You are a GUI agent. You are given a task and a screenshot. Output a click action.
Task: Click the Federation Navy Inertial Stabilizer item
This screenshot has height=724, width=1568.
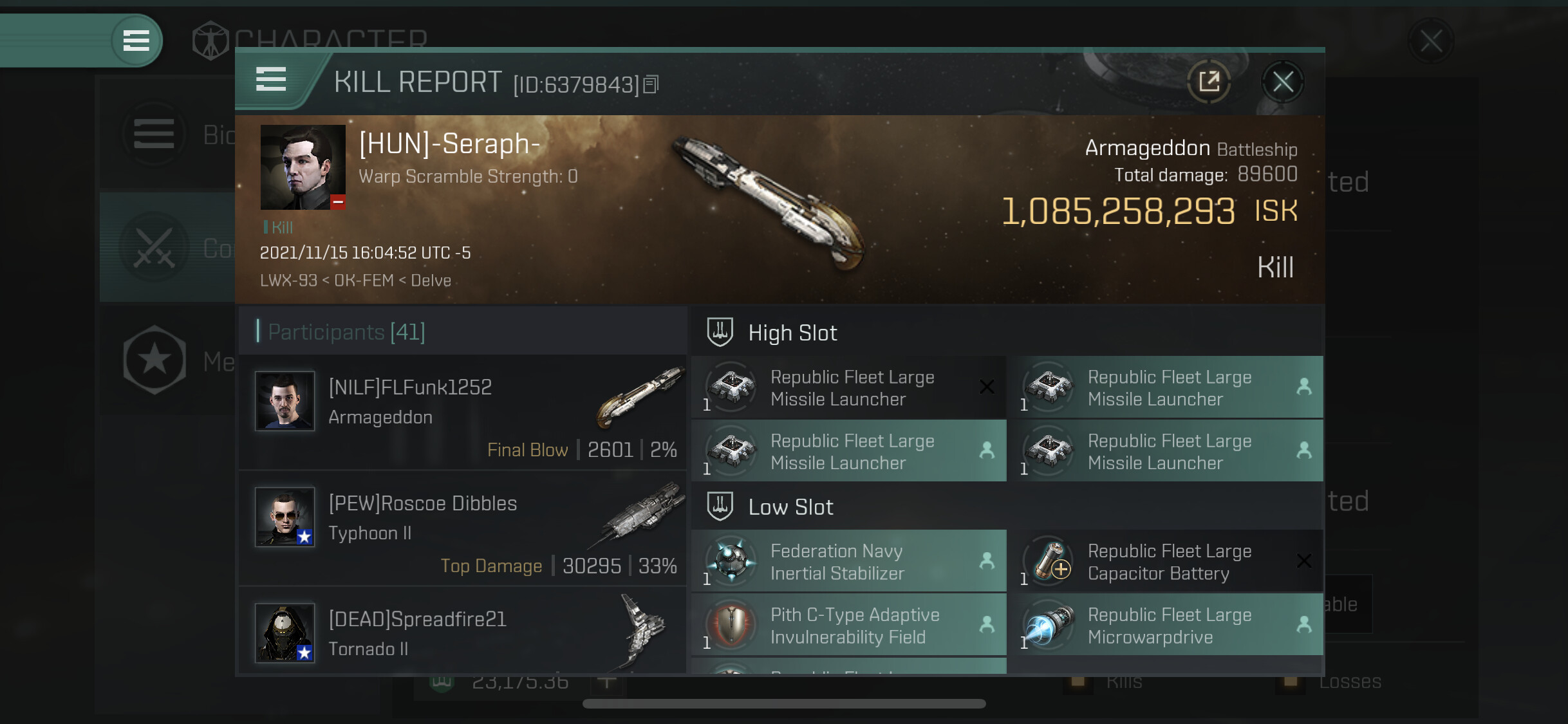[x=848, y=562]
